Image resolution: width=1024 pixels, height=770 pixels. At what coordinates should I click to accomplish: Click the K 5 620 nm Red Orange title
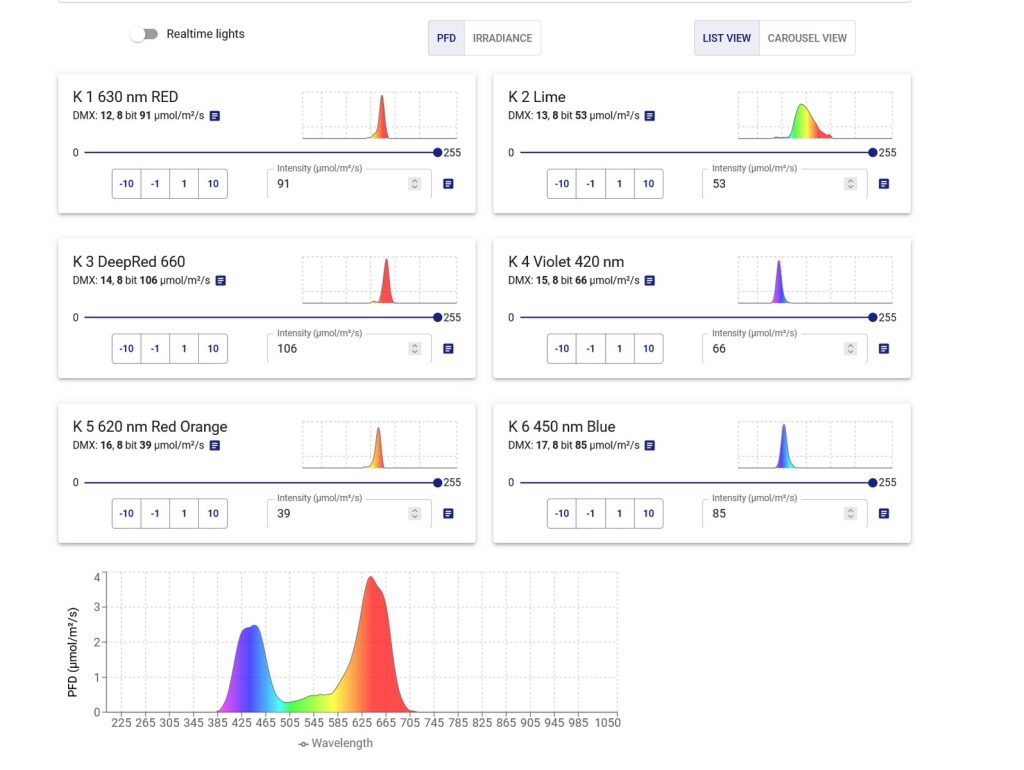tap(150, 426)
